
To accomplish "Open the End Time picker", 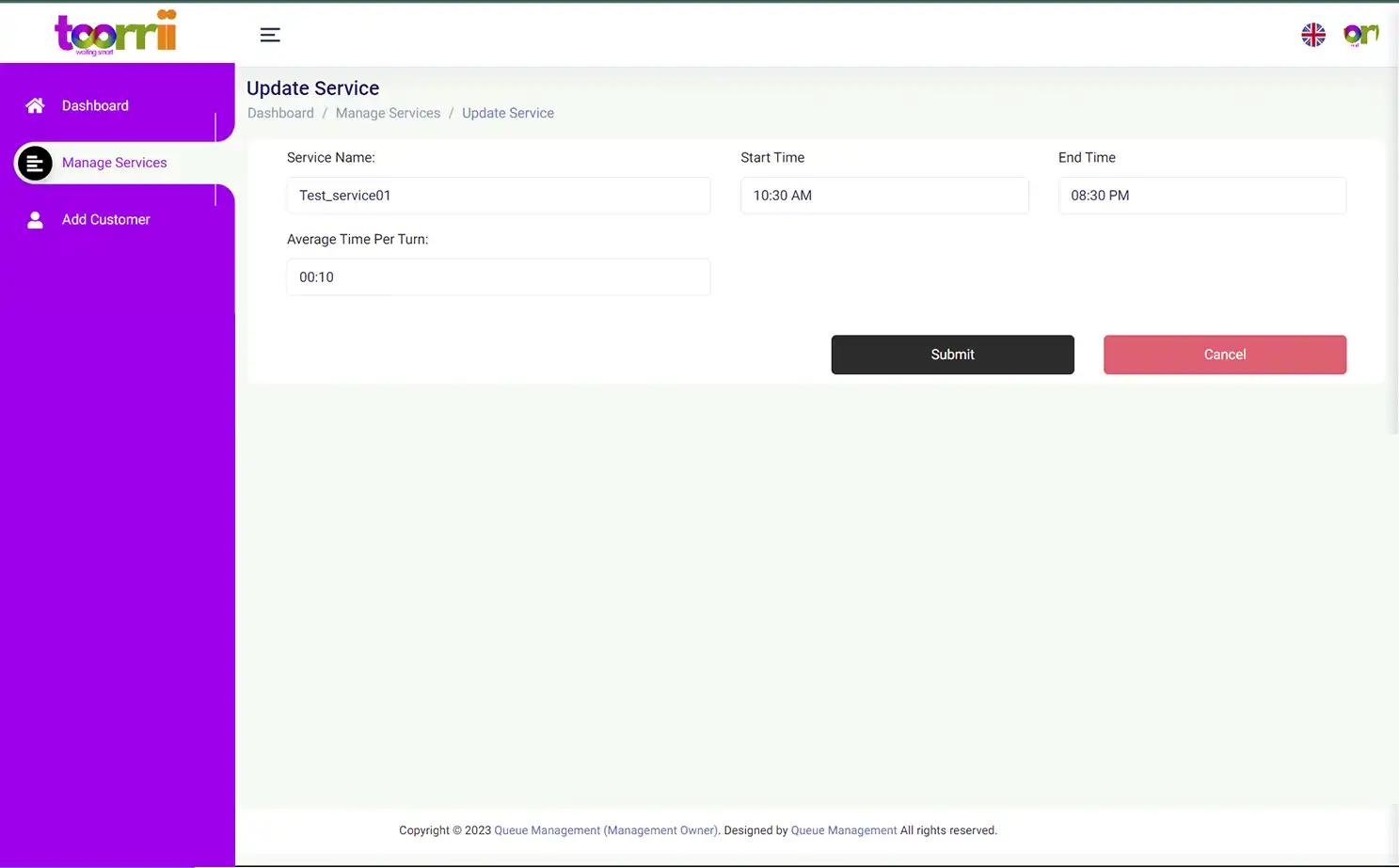I will 1201,196.
